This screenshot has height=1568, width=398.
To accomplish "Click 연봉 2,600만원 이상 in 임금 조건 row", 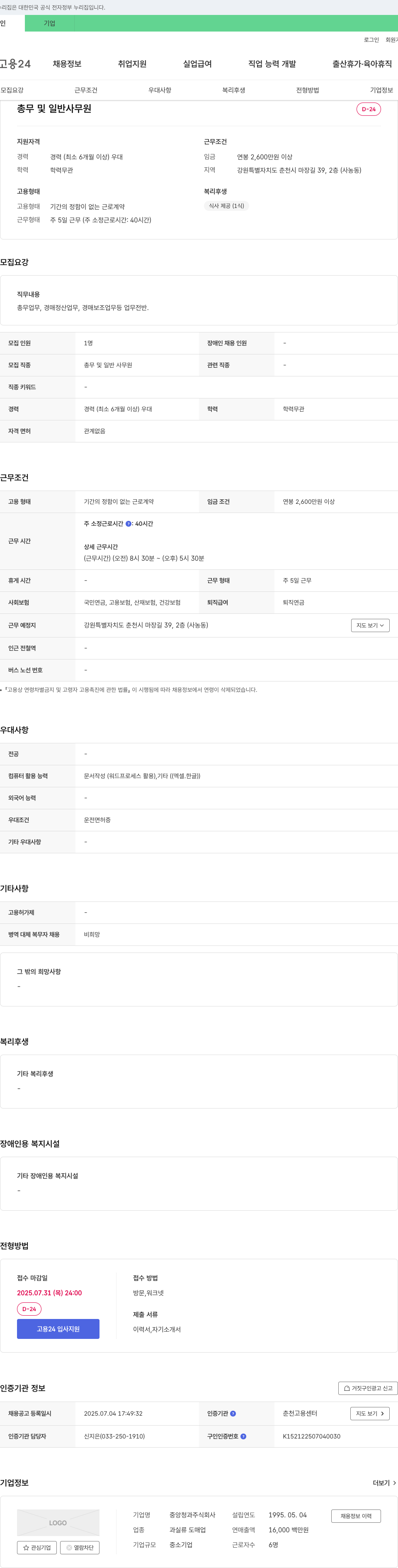I will [309, 501].
